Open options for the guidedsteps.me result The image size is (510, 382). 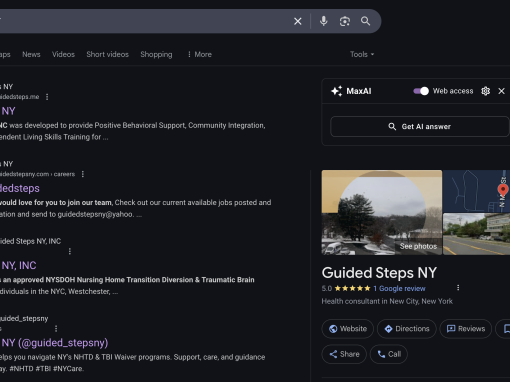coord(47,97)
